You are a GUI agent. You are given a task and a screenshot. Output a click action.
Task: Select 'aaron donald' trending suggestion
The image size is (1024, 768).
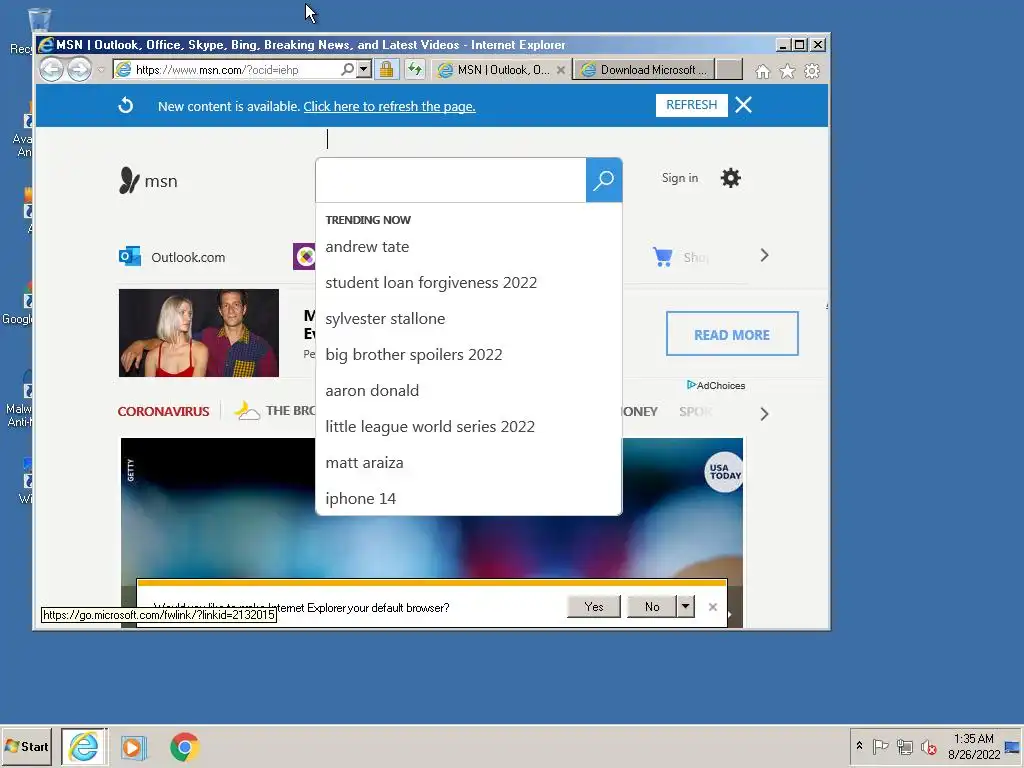pos(372,391)
